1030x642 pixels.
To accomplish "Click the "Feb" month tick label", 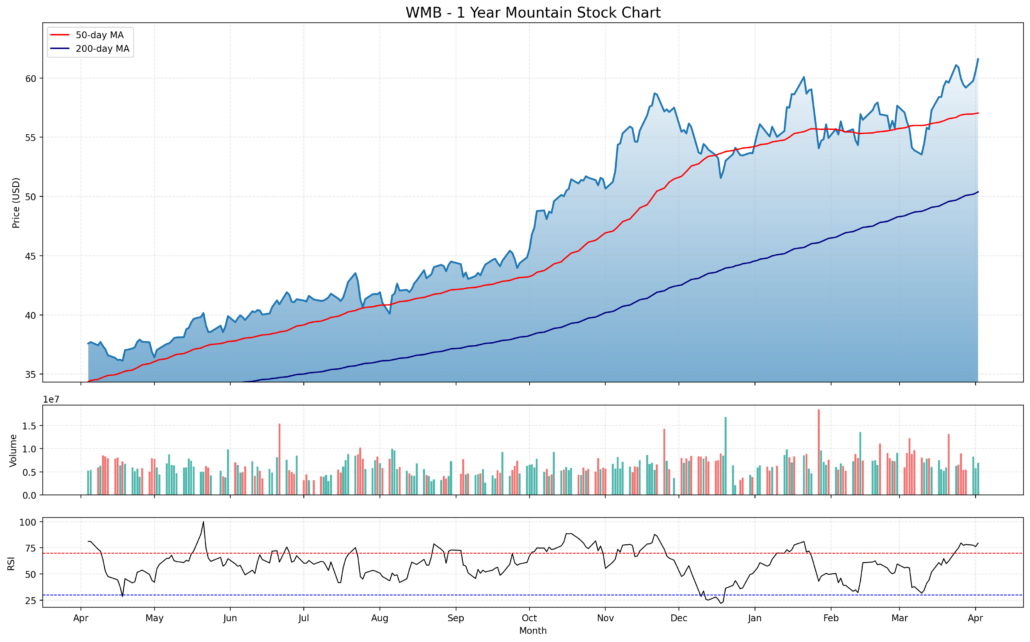I will 831,618.
